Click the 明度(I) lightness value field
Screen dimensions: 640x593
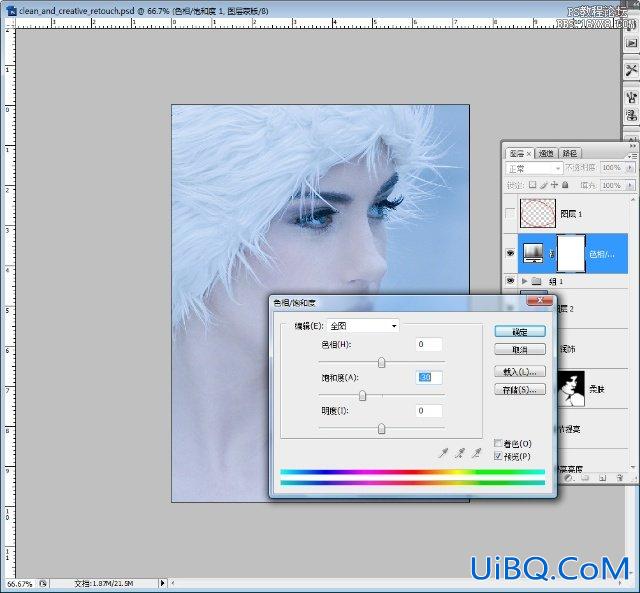click(429, 411)
